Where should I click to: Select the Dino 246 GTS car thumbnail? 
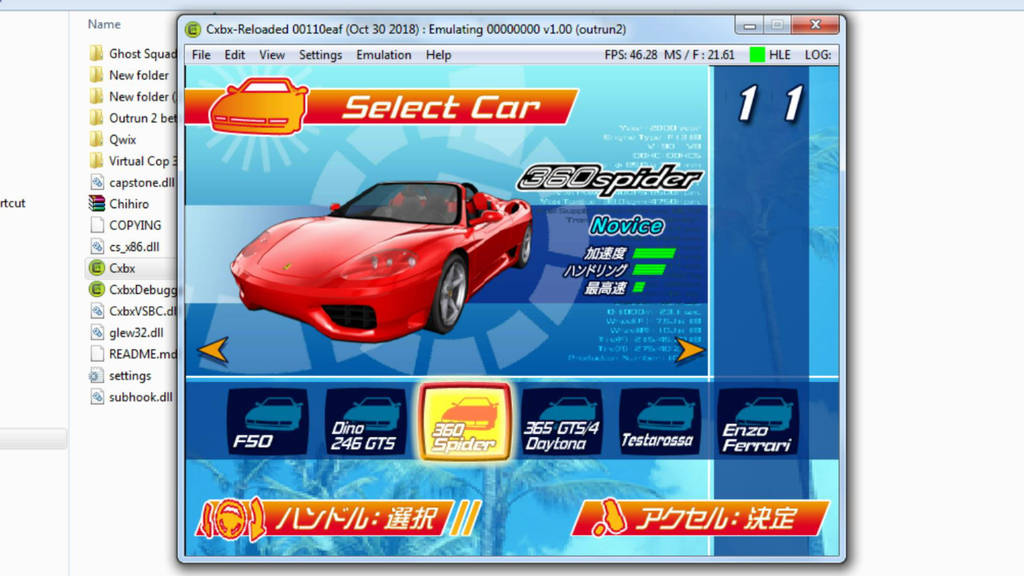pyautogui.click(x=366, y=421)
